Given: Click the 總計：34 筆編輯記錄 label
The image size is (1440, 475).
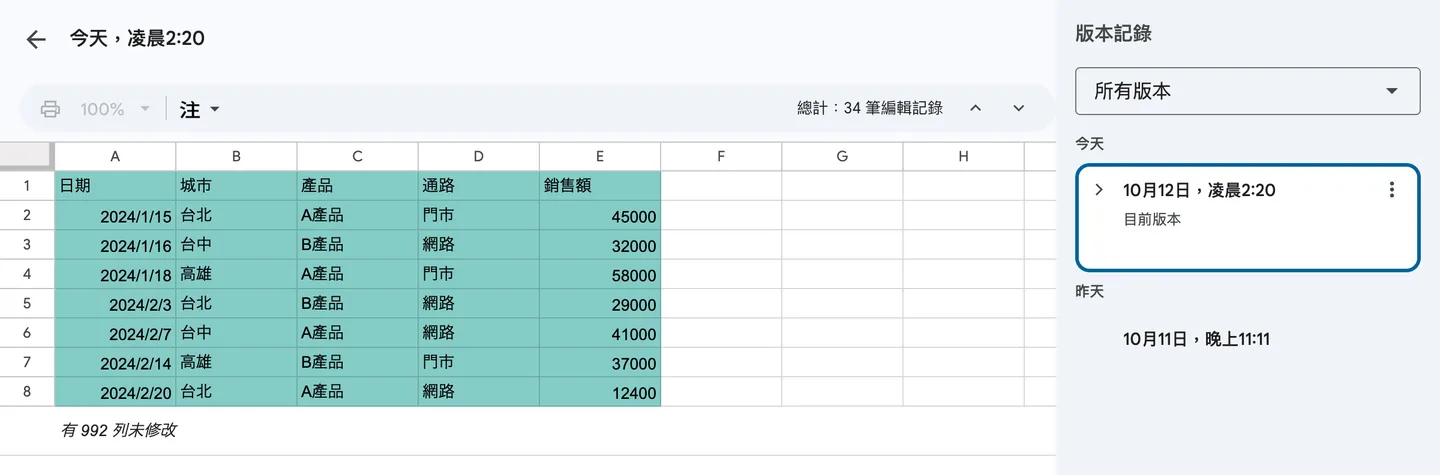Looking at the screenshot, I should (870, 108).
